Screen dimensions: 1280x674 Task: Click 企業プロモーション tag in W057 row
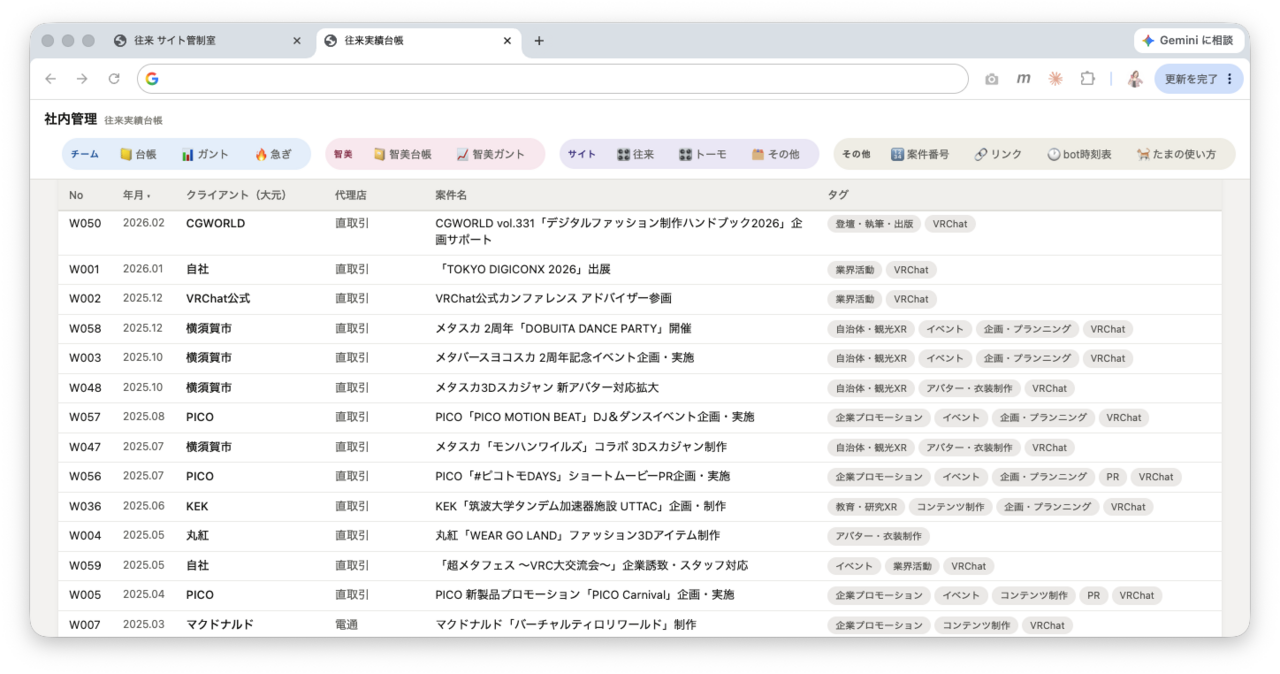[x=879, y=417]
